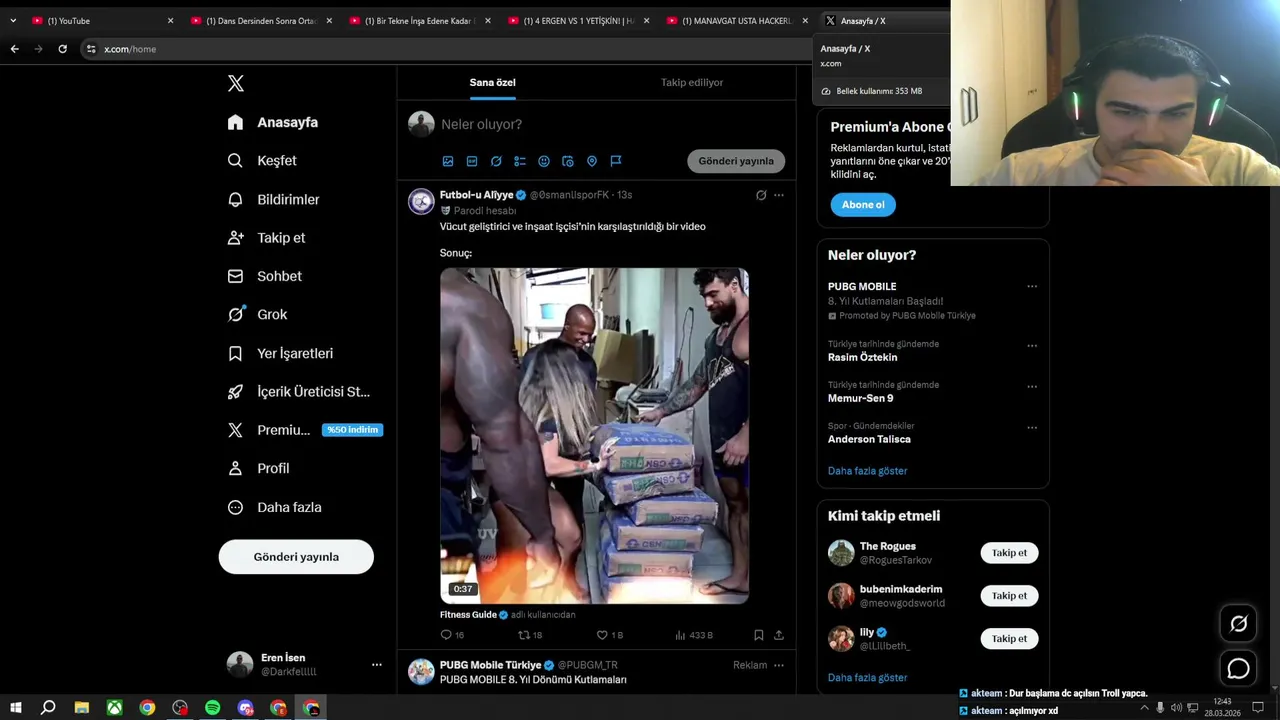The width and height of the screenshot is (1280, 720).
Task: Open more options on PUBG Mobile Türkiye ad
Action: click(779, 665)
